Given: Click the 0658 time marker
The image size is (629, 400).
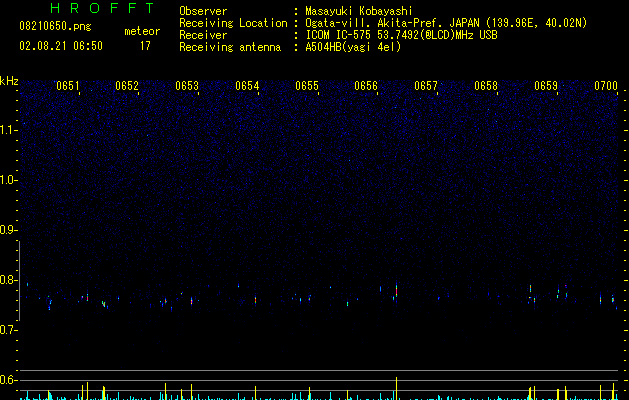Looking at the screenshot, I should pyautogui.click(x=486, y=86).
